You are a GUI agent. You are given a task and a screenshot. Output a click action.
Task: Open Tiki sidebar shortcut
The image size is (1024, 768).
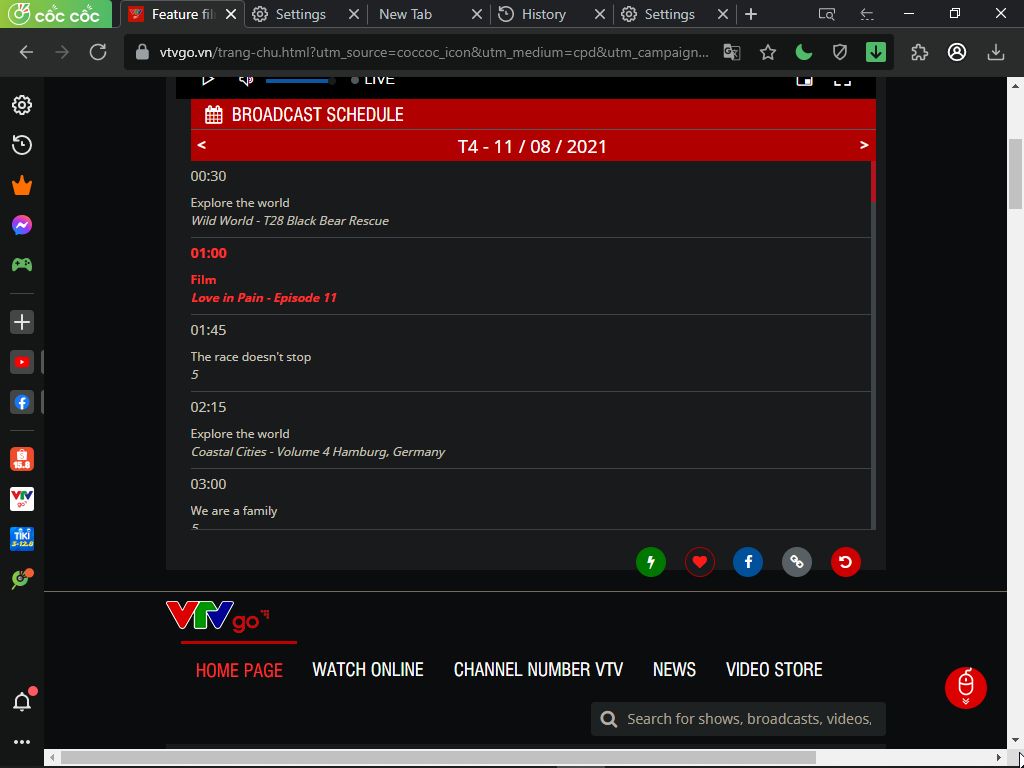pos(22,539)
